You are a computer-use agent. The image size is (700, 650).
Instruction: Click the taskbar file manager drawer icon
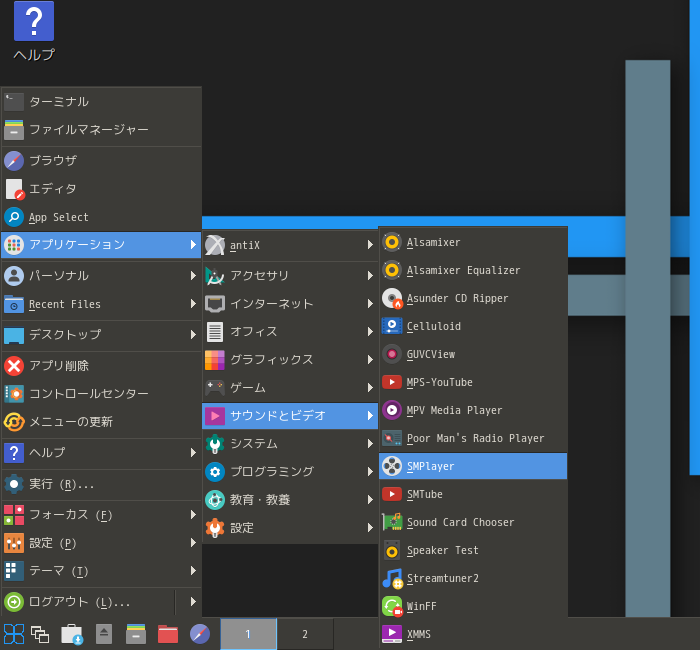pos(136,634)
